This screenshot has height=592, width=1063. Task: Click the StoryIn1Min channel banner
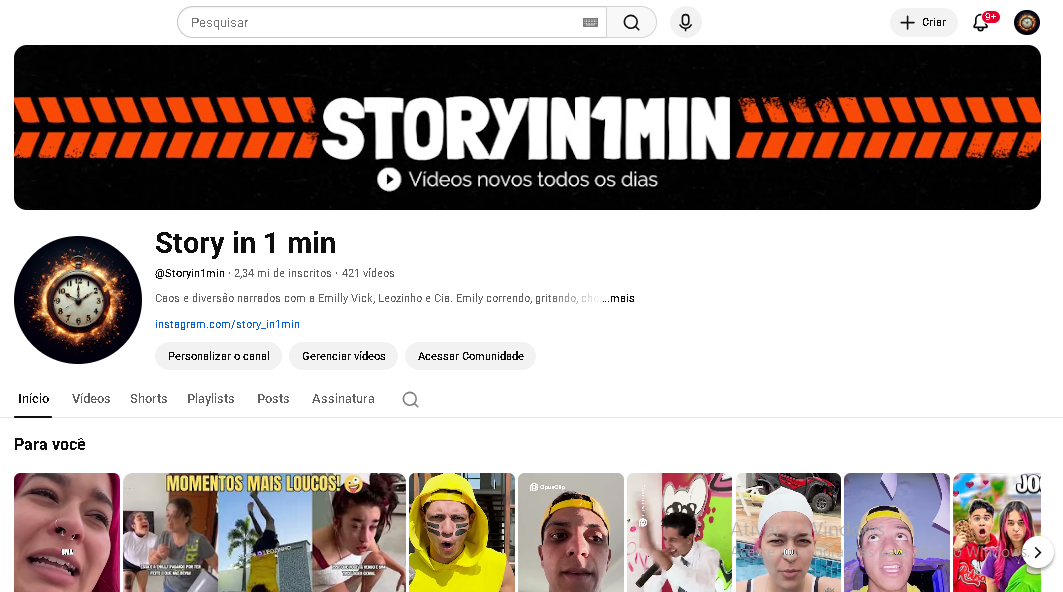527,127
